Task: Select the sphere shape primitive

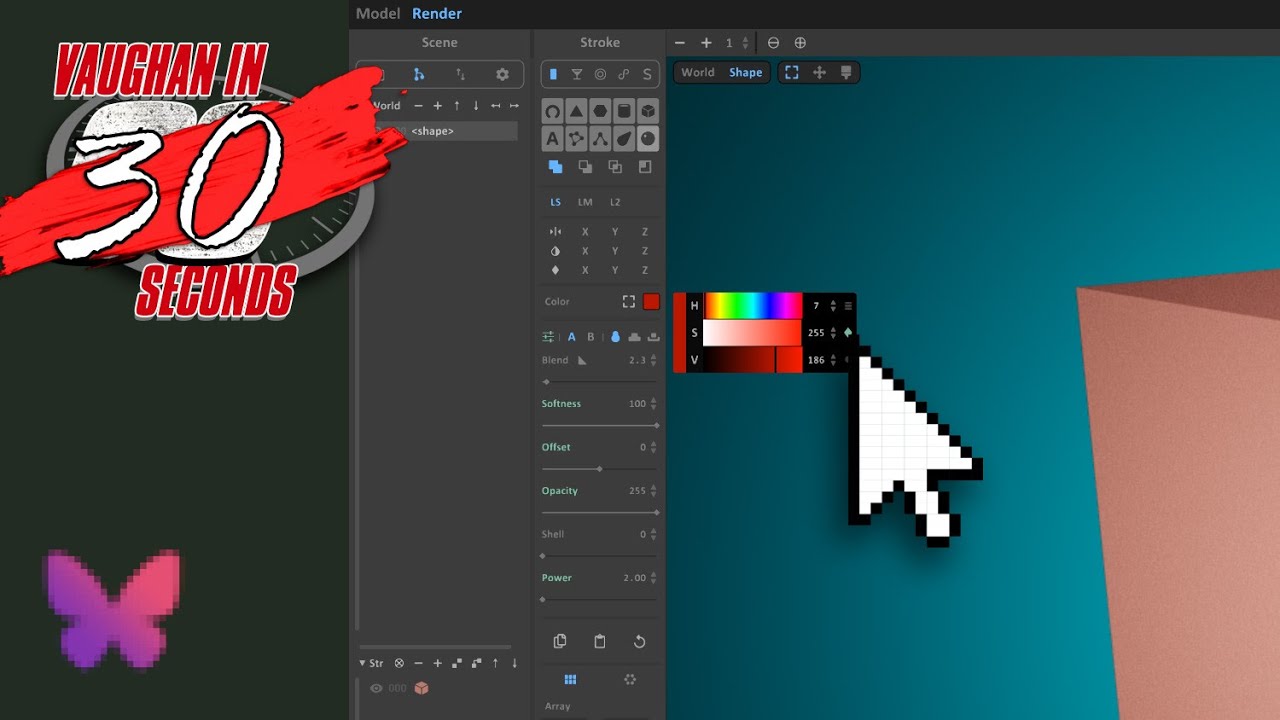Action: [648, 139]
